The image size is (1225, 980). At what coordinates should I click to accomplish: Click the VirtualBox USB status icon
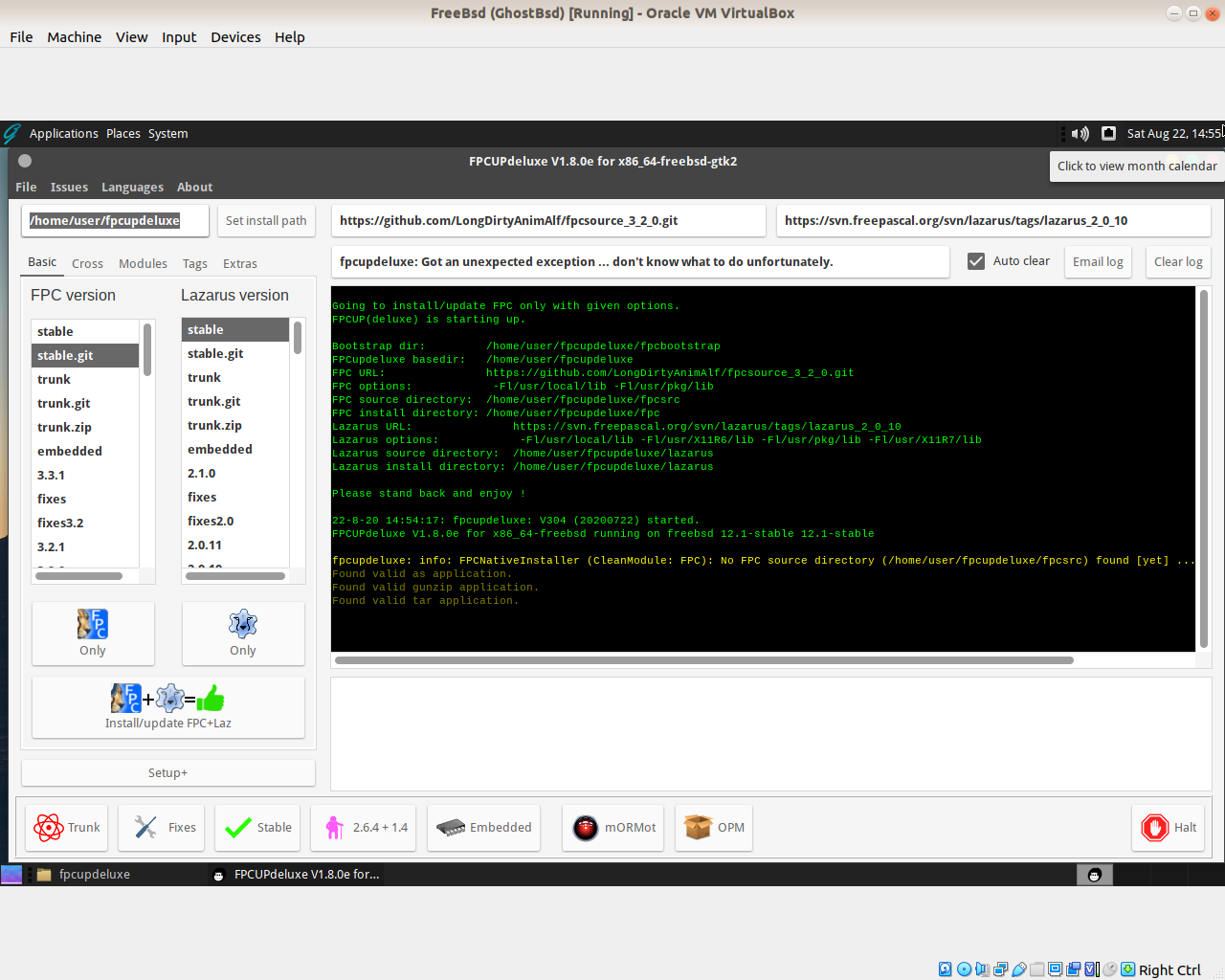click(1019, 969)
